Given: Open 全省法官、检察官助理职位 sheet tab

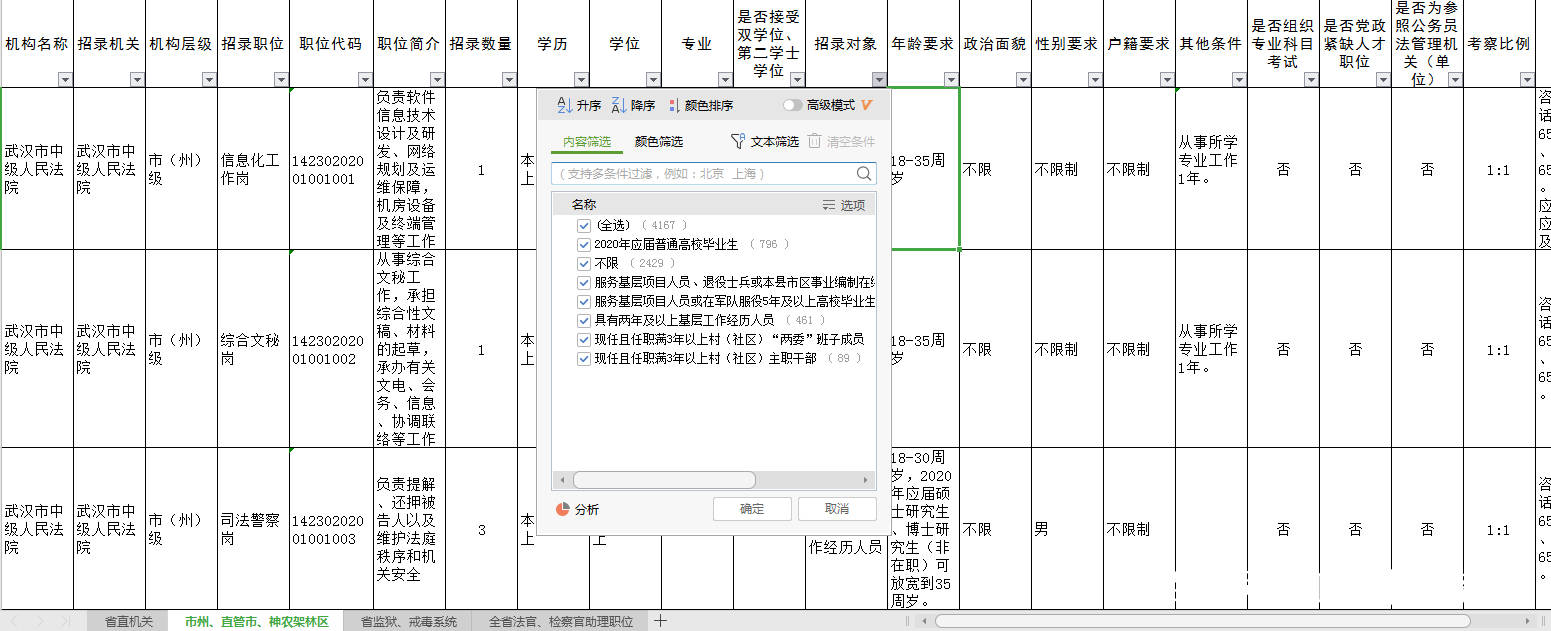Looking at the screenshot, I should click(561, 621).
